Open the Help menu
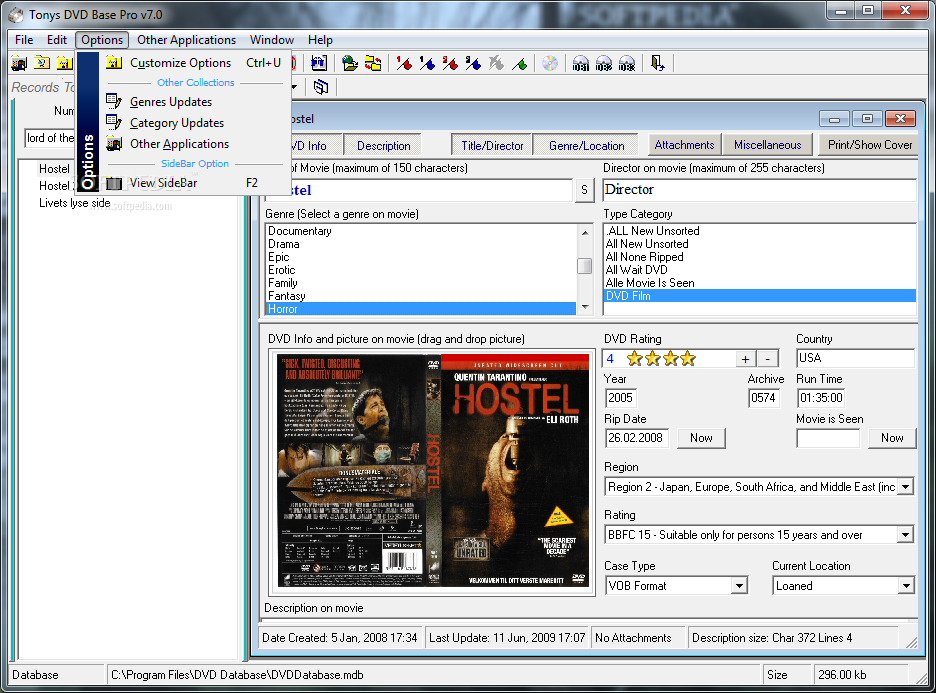The width and height of the screenshot is (936, 693). (320, 40)
